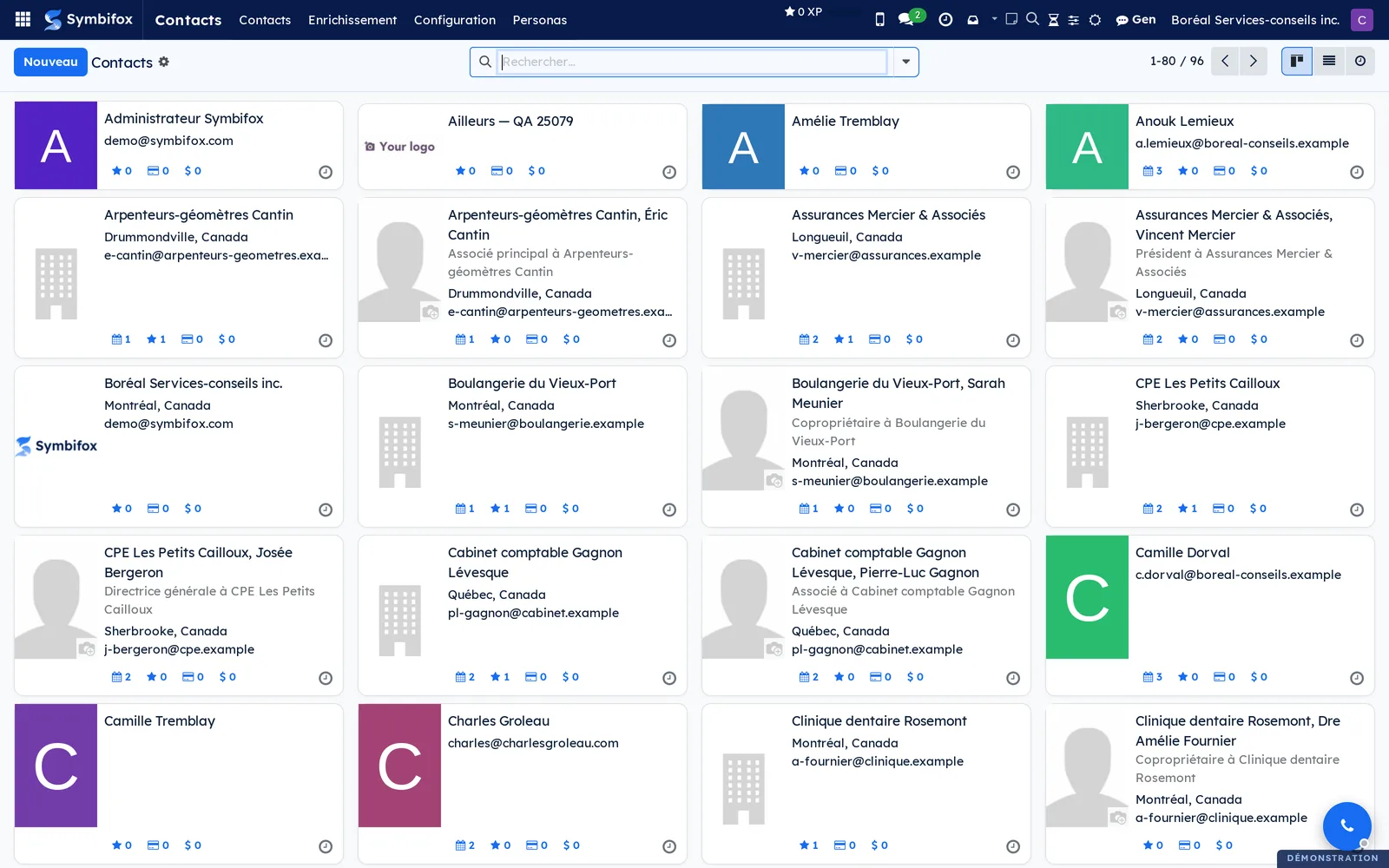Open the apps grid menu
Image resolution: width=1389 pixels, height=868 pixels.
click(x=23, y=19)
